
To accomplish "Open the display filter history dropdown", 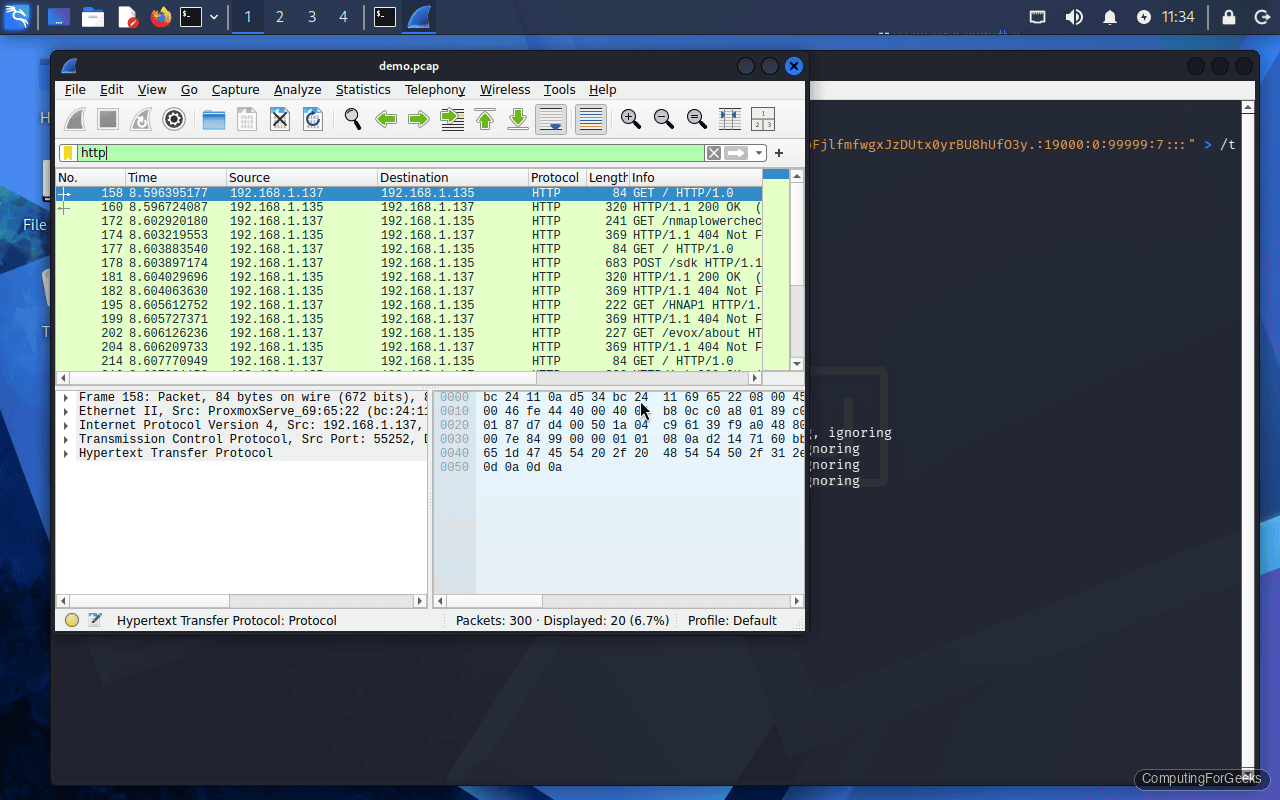I will click(758, 152).
